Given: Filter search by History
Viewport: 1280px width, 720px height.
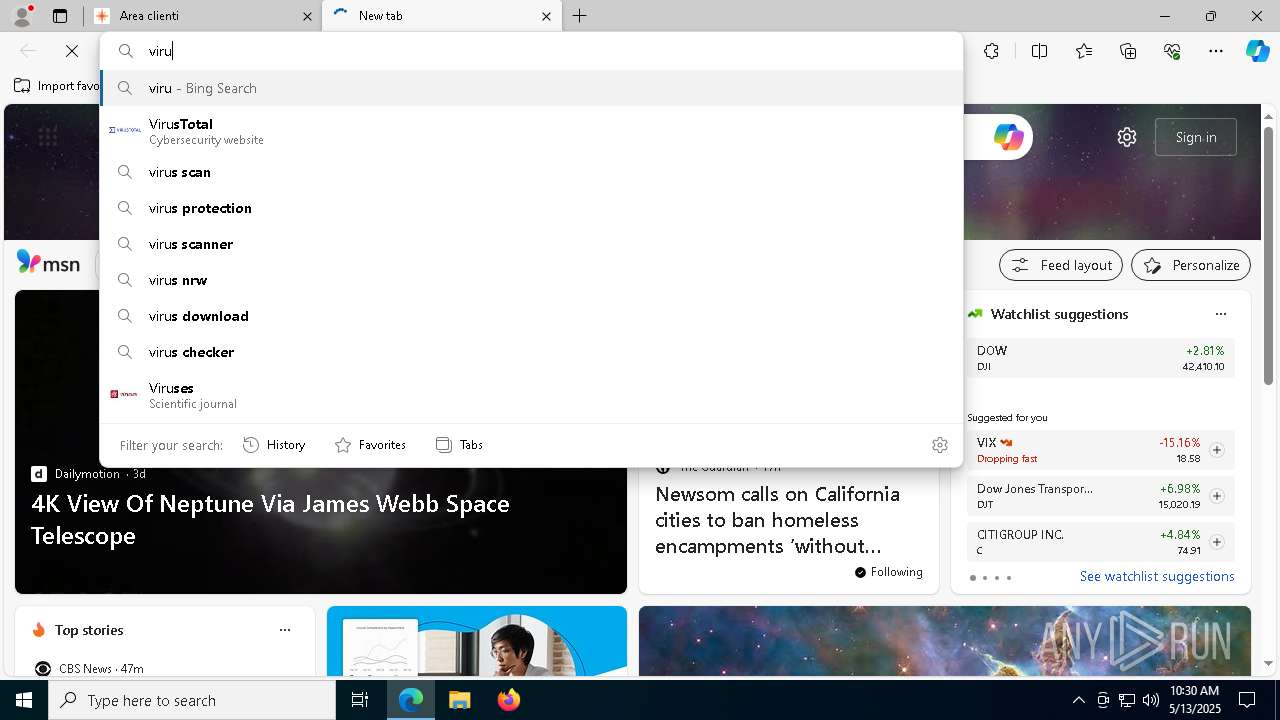Looking at the screenshot, I should 274,445.
